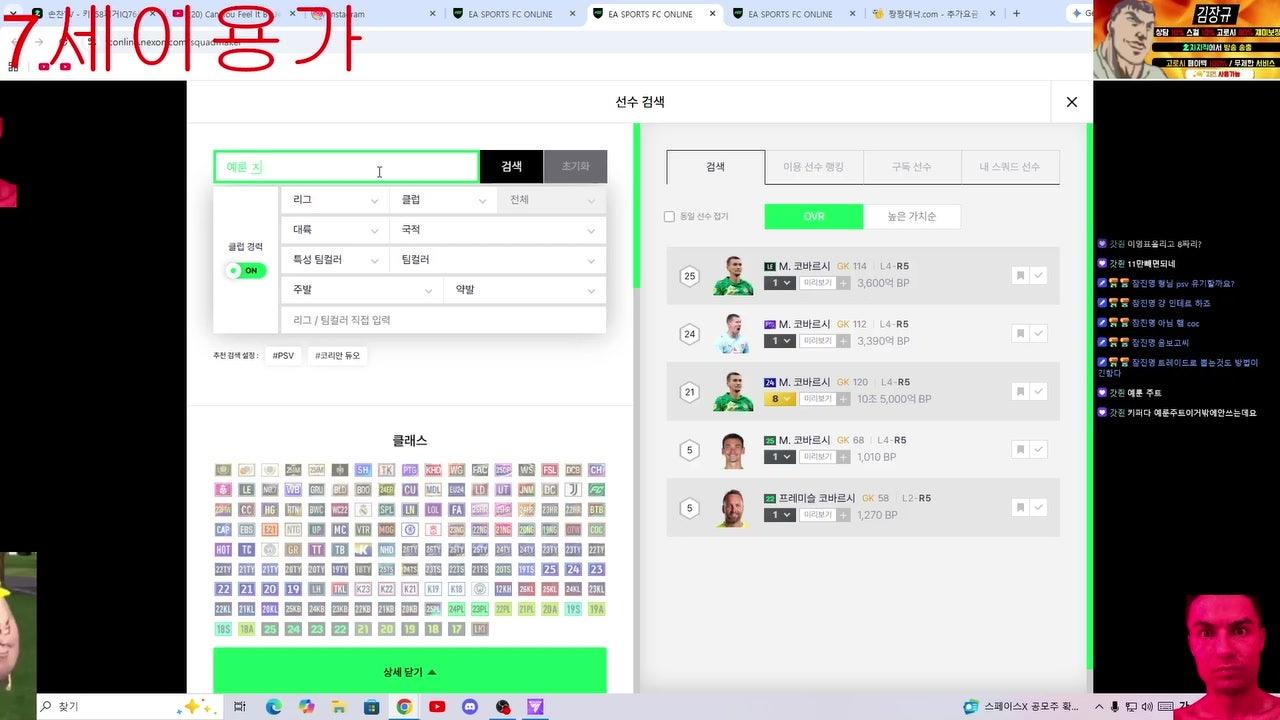Select the CU class icon
This screenshot has height=720, width=1280.
click(410, 490)
